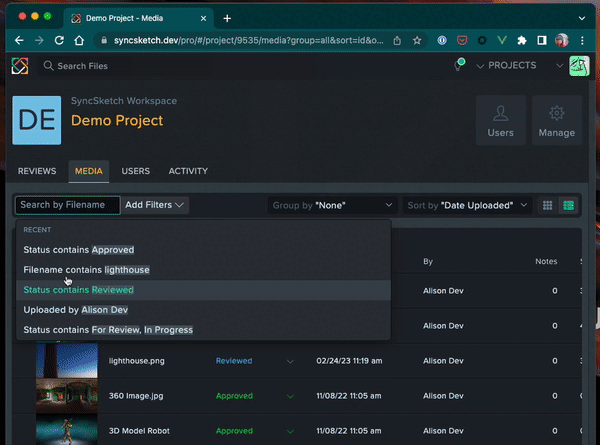
Task: Click the Notes column header
Action: (x=546, y=261)
